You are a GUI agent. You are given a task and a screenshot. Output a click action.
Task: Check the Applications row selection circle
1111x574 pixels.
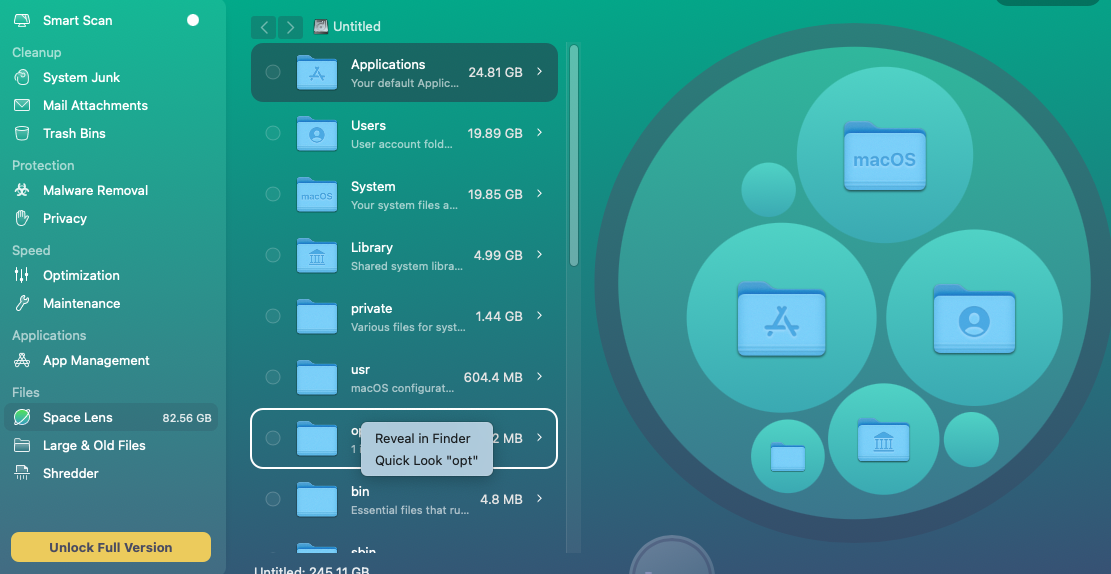point(273,72)
